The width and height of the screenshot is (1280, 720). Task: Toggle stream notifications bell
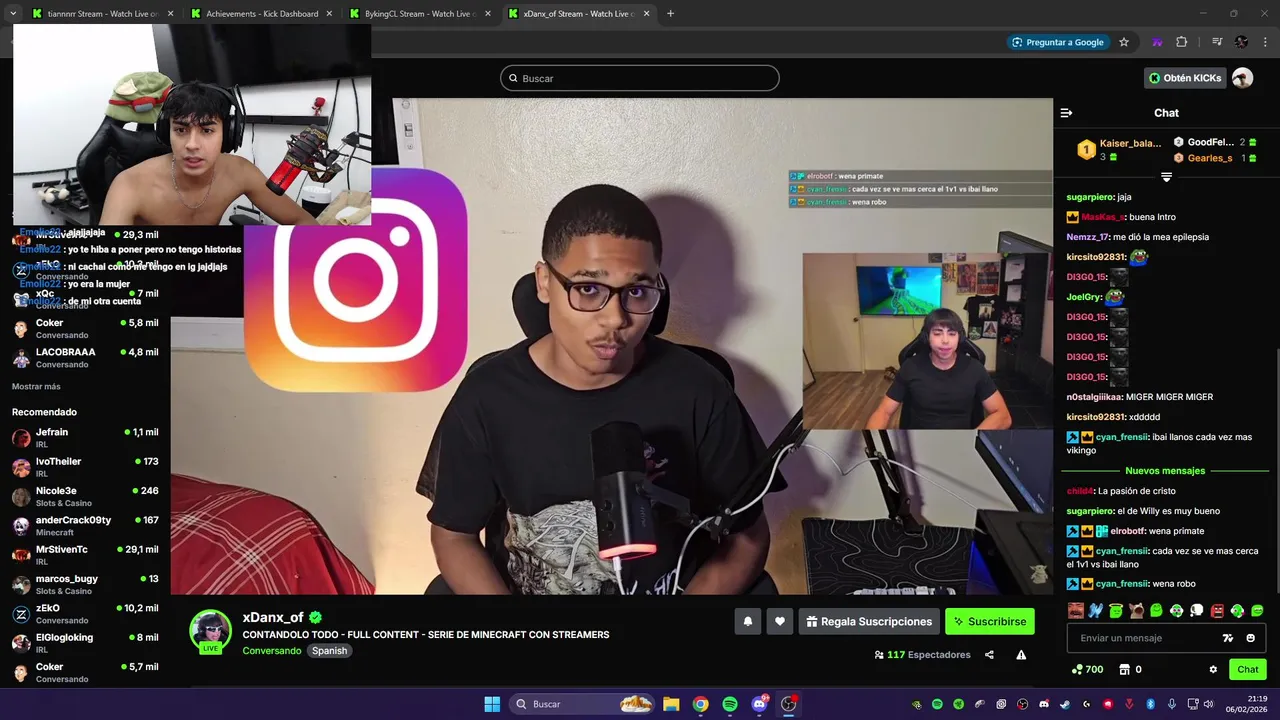coord(747,621)
